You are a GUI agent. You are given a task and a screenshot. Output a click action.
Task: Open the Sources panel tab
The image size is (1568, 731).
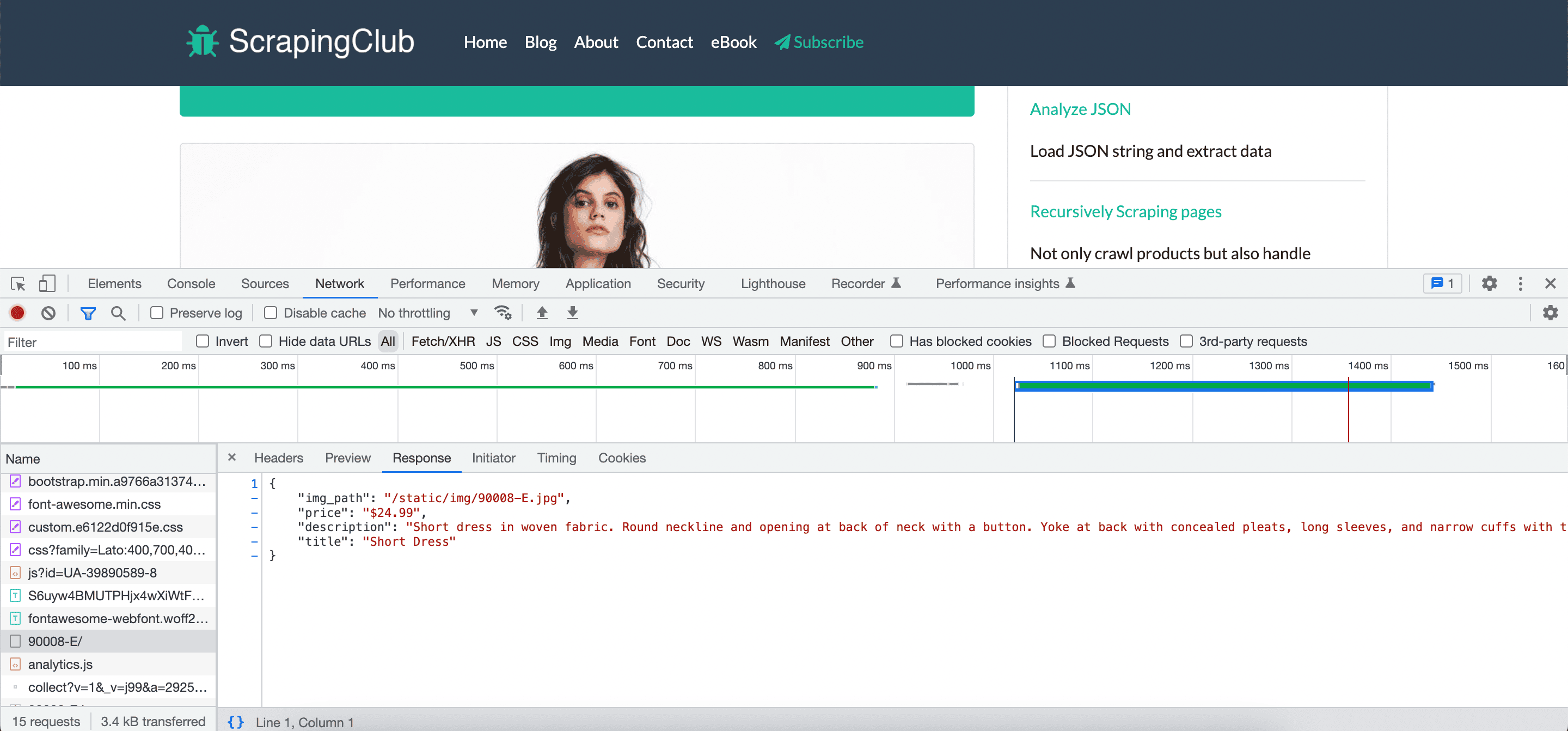click(x=265, y=284)
